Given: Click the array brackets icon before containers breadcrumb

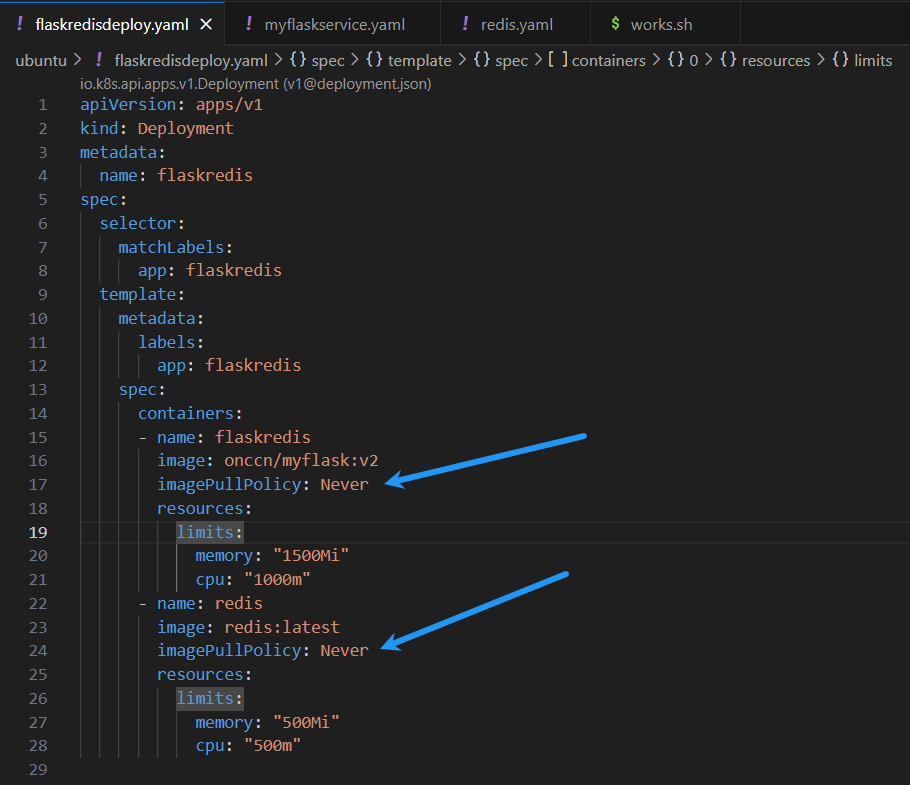Looking at the screenshot, I should click(558, 60).
